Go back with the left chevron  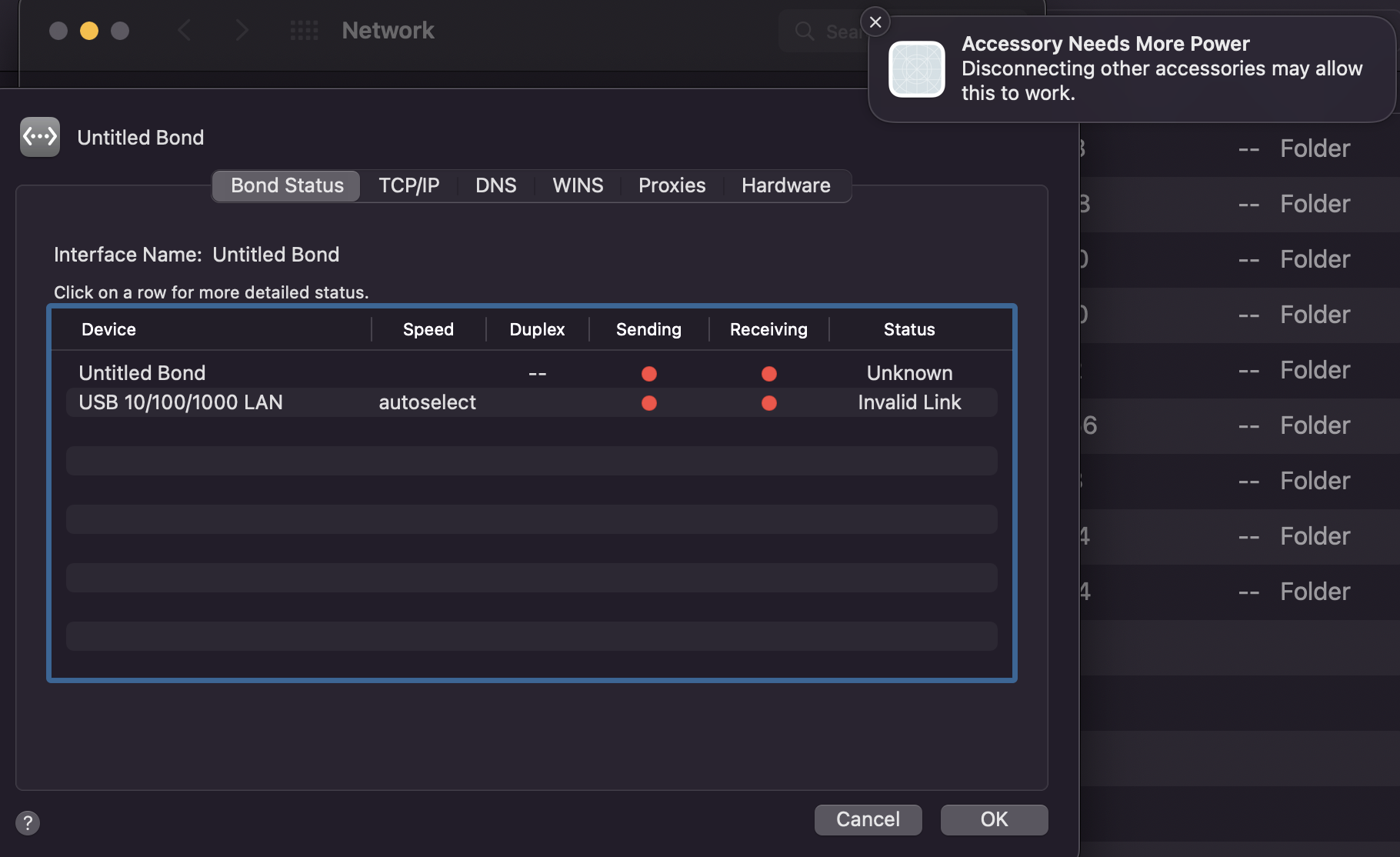coord(185,31)
